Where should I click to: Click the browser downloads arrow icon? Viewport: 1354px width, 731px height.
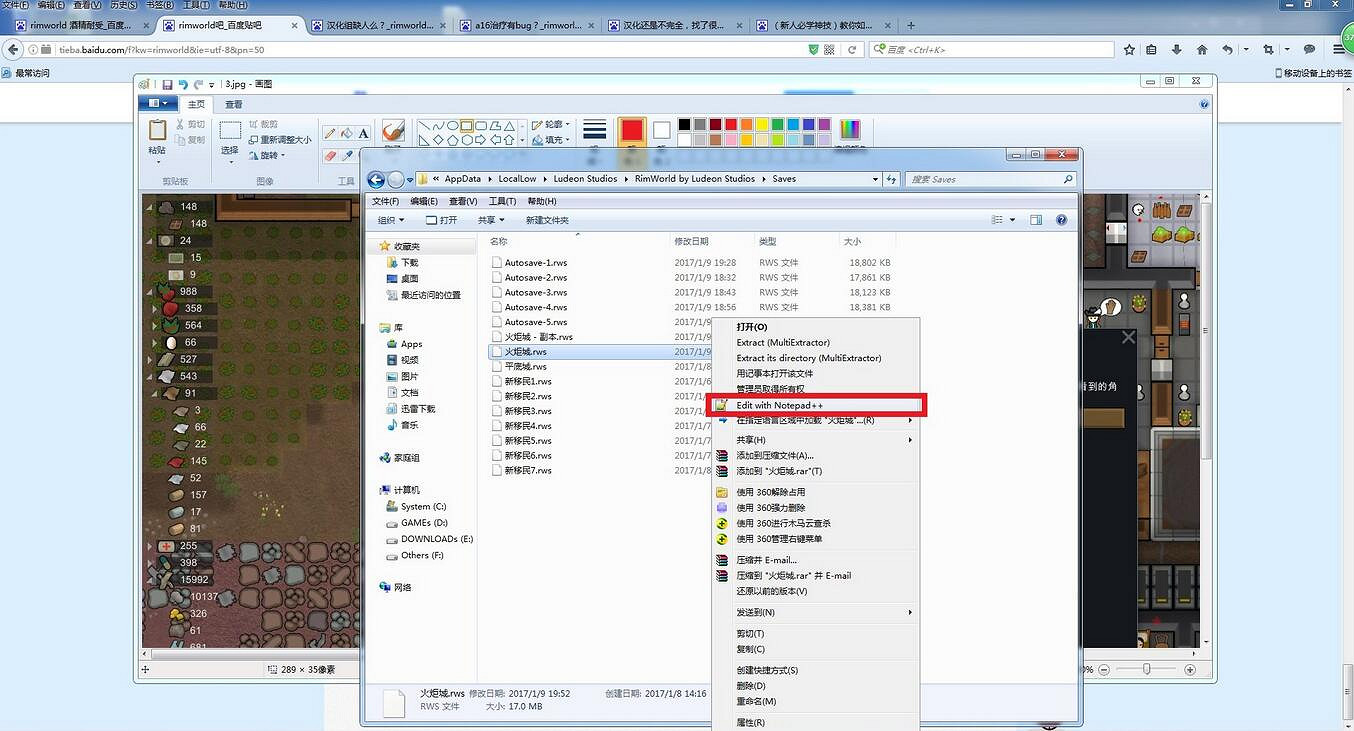point(1177,49)
